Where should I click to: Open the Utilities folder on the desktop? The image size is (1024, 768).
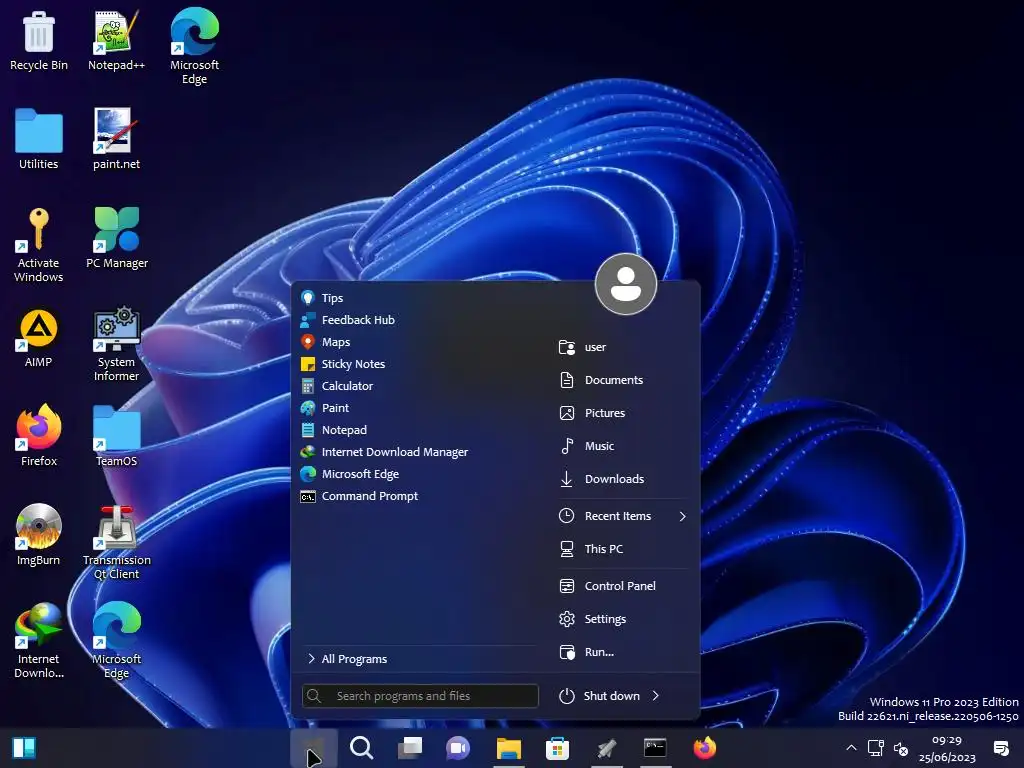(39, 139)
